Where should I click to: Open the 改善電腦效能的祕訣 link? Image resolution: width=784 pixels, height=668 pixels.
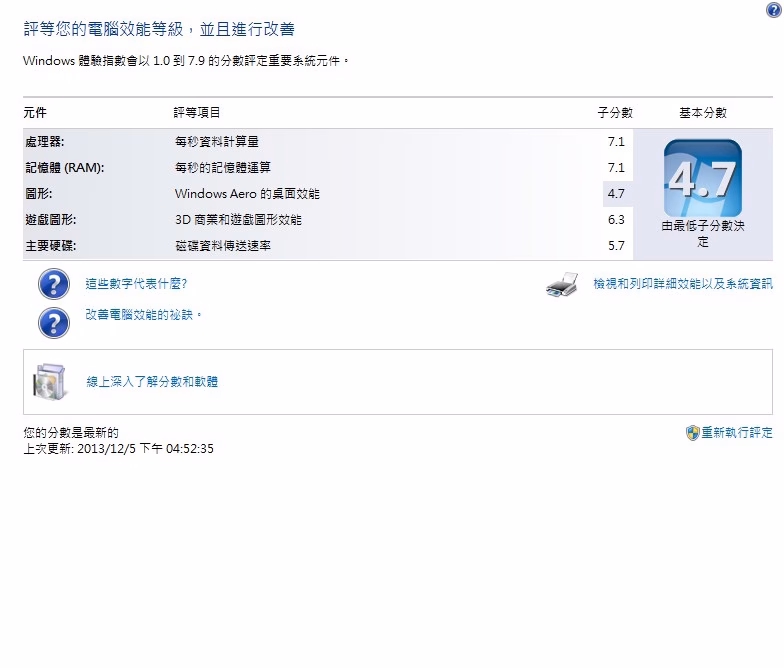coord(143,314)
